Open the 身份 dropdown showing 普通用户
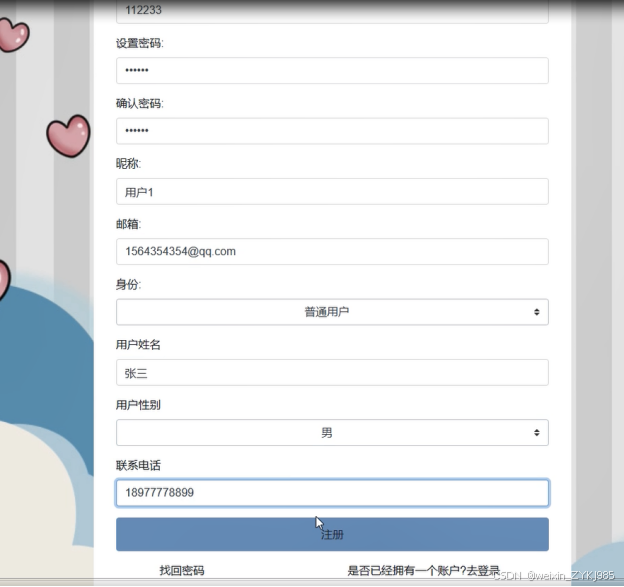This screenshot has height=587, width=624. coord(332,312)
